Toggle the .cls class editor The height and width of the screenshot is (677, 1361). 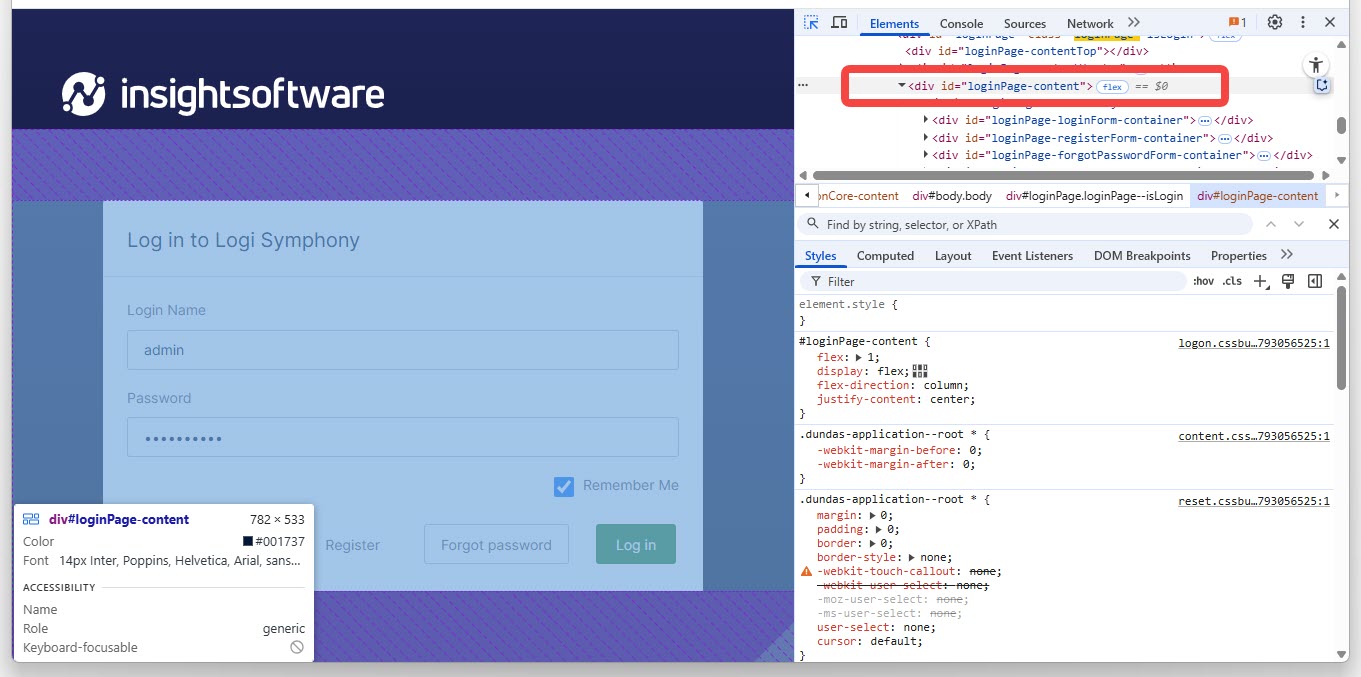[x=1231, y=281]
